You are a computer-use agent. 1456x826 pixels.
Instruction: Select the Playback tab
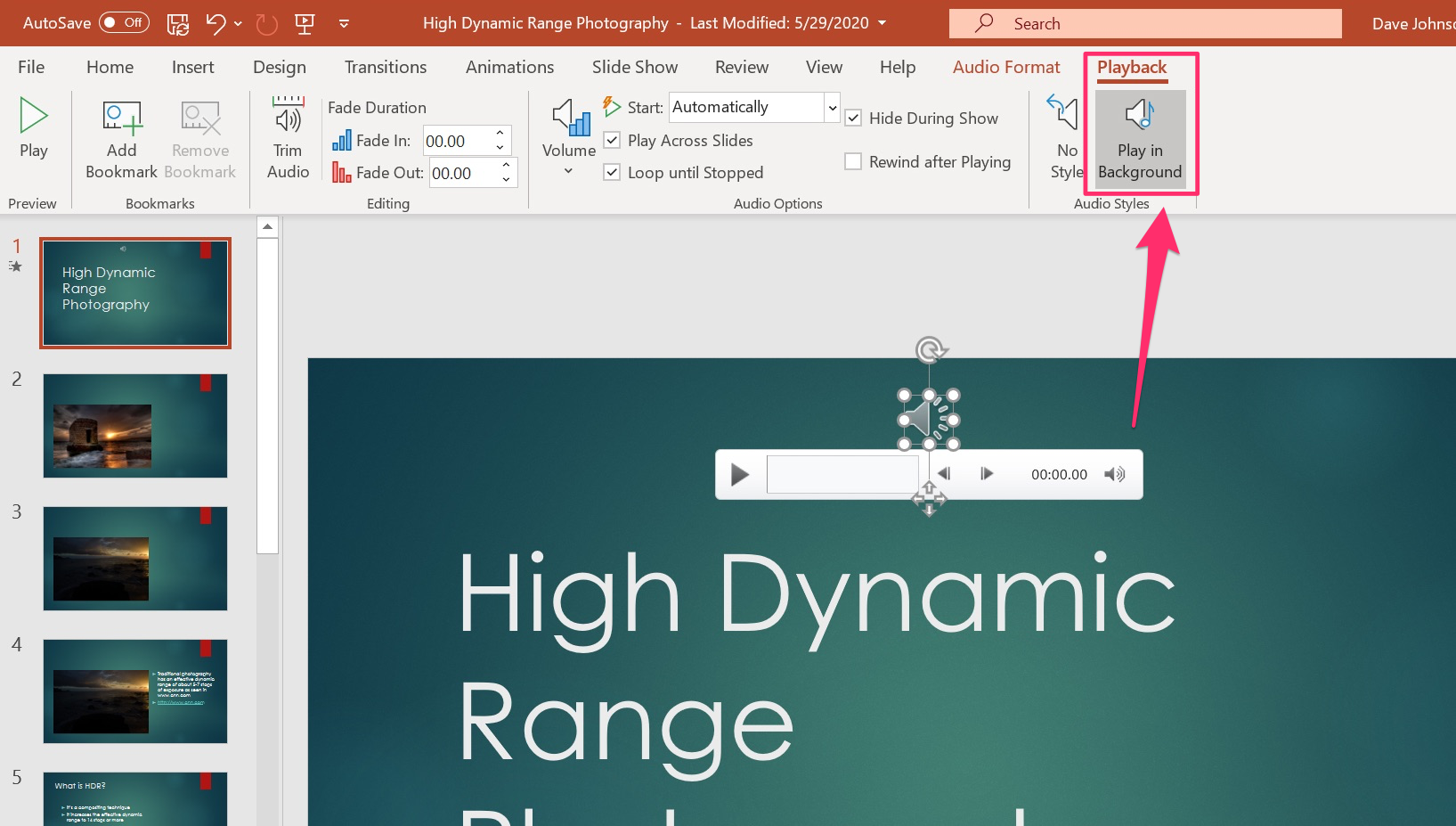click(x=1131, y=67)
